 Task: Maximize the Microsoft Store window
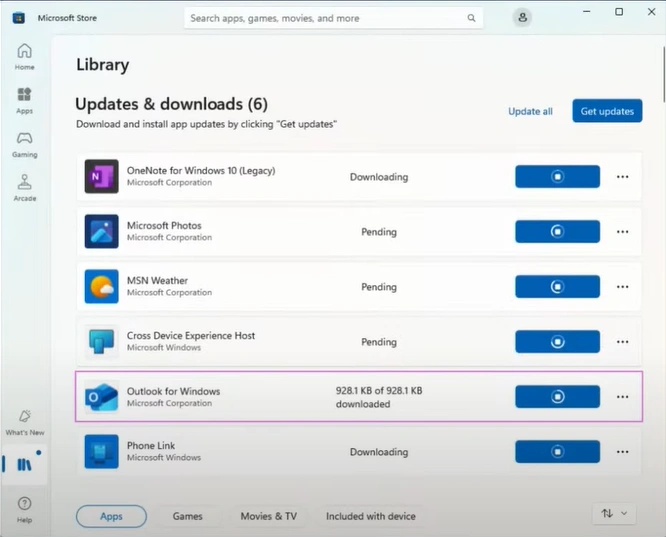[619, 12]
